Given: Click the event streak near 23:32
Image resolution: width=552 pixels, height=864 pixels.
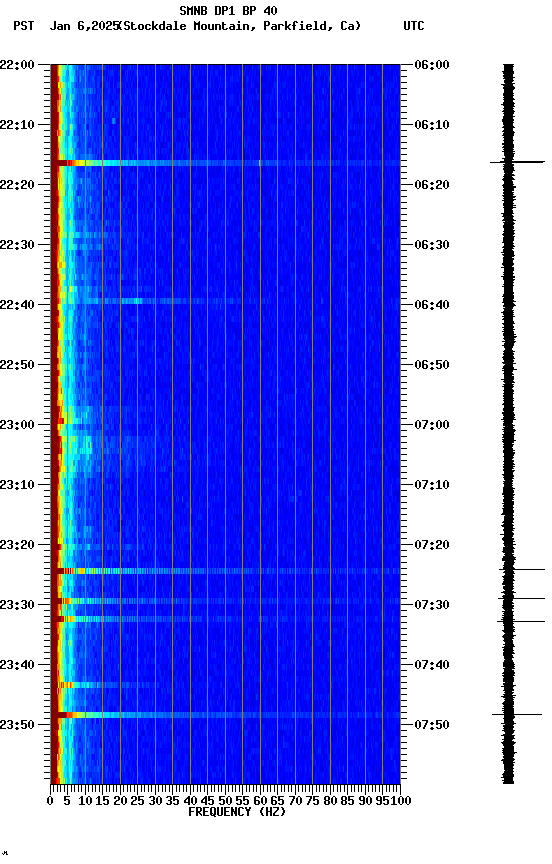Looking at the screenshot, I should tap(225, 619).
